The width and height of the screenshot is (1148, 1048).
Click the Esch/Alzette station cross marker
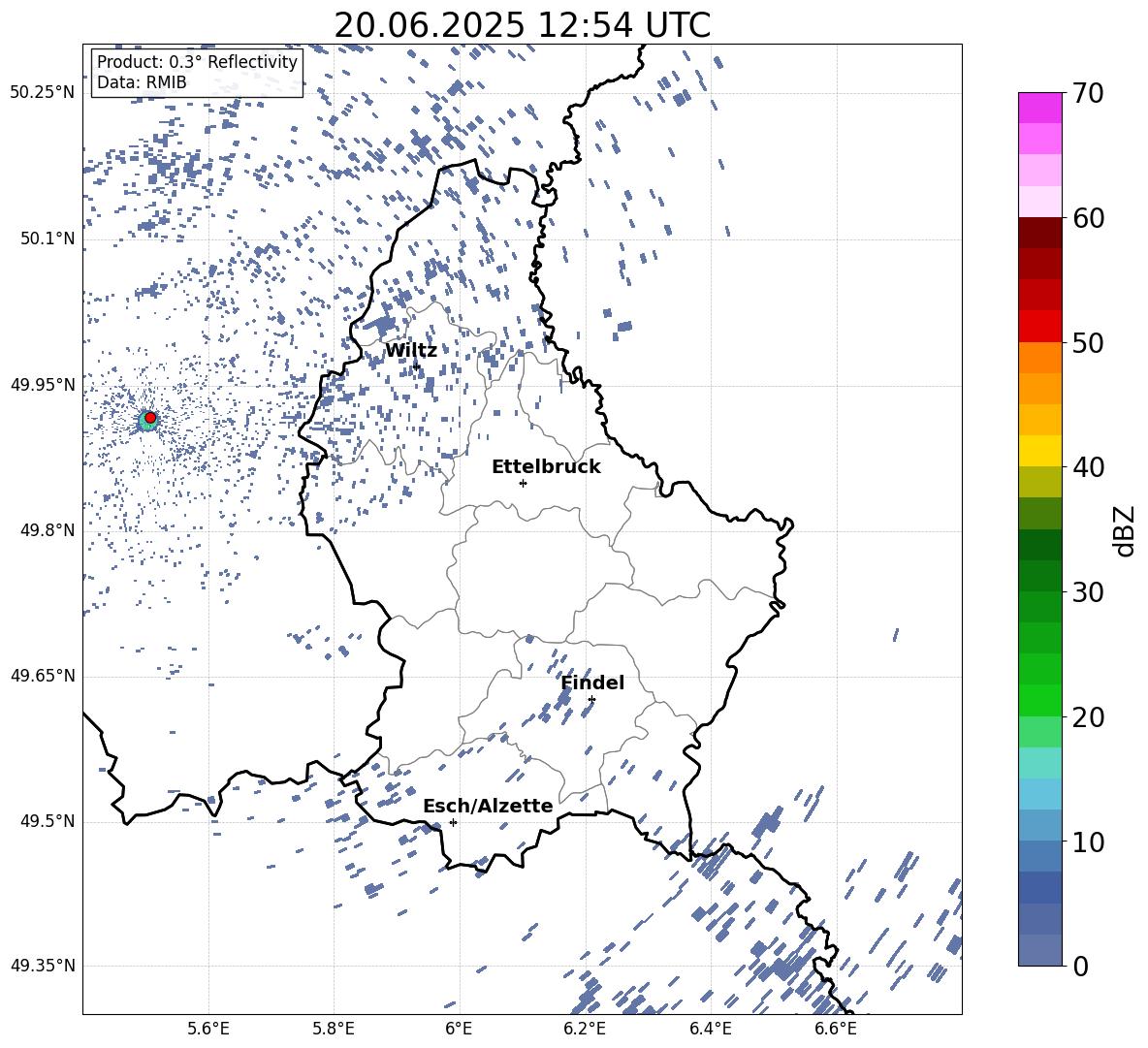pos(453,822)
